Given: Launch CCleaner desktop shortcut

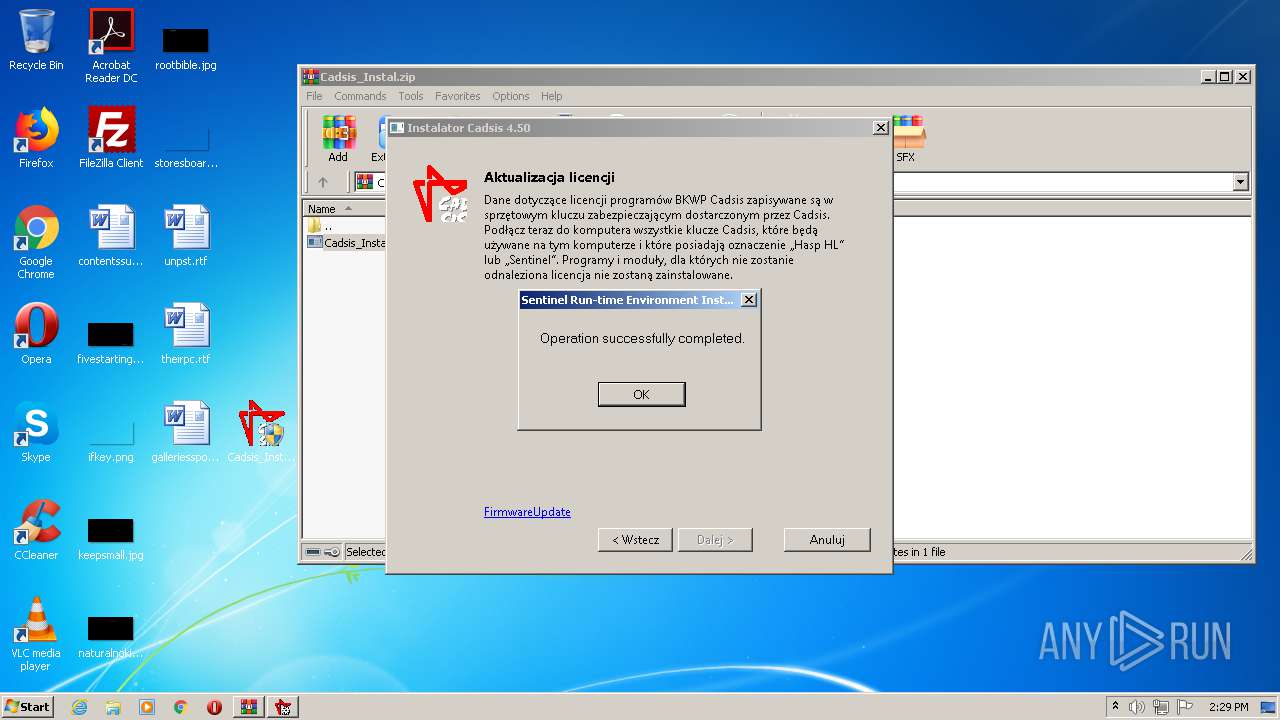Looking at the screenshot, I should (36, 530).
